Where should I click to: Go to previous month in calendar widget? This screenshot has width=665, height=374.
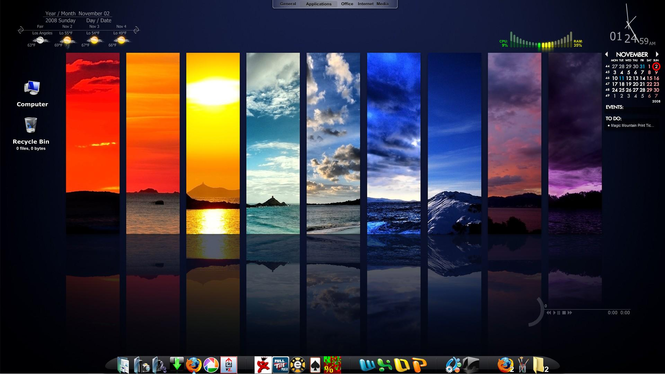(x=606, y=54)
